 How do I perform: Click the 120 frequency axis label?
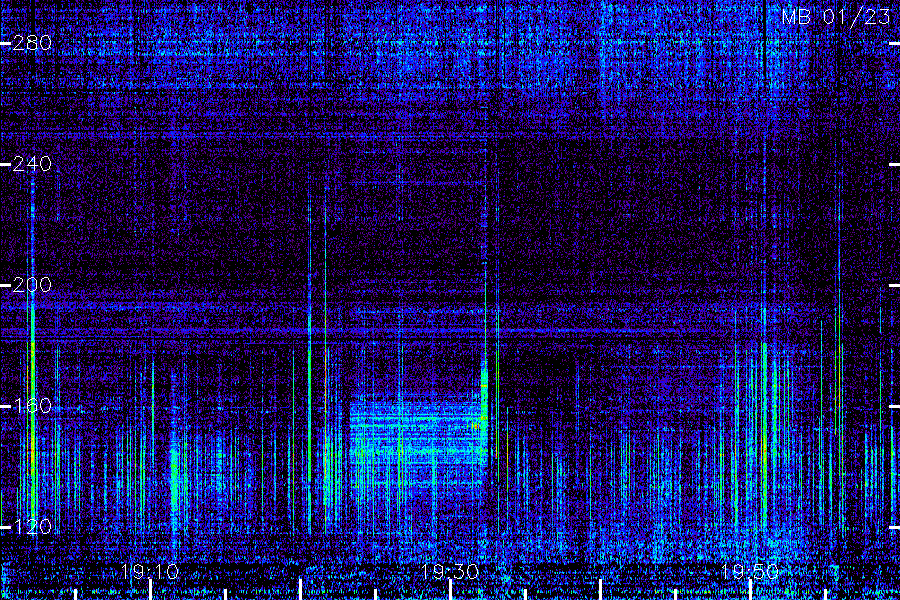pyautogui.click(x=32, y=527)
